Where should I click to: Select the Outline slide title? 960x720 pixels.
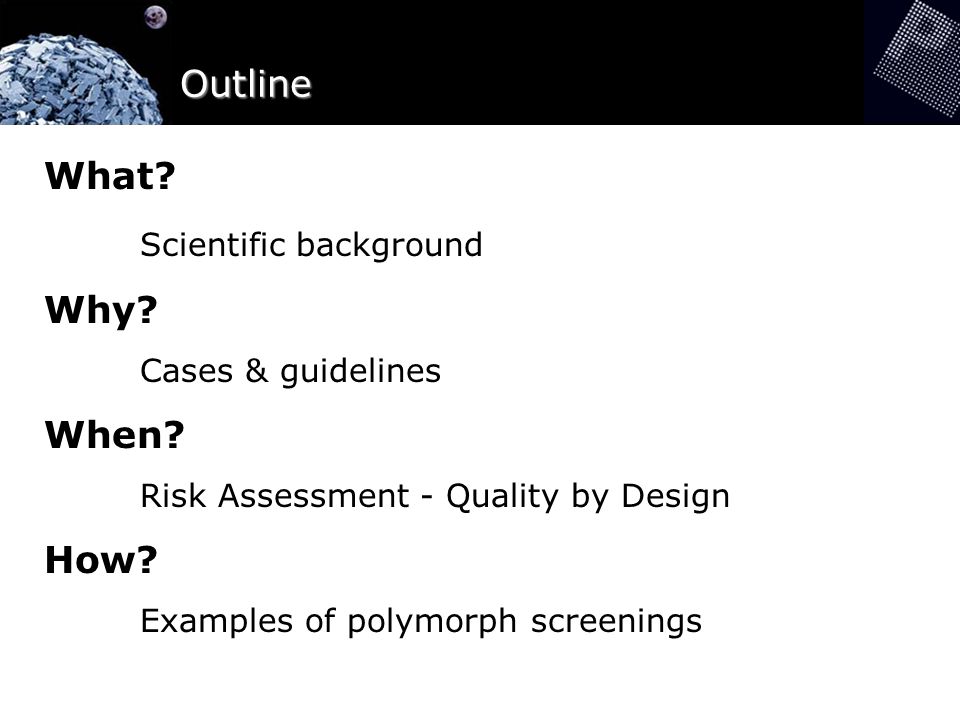point(246,84)
